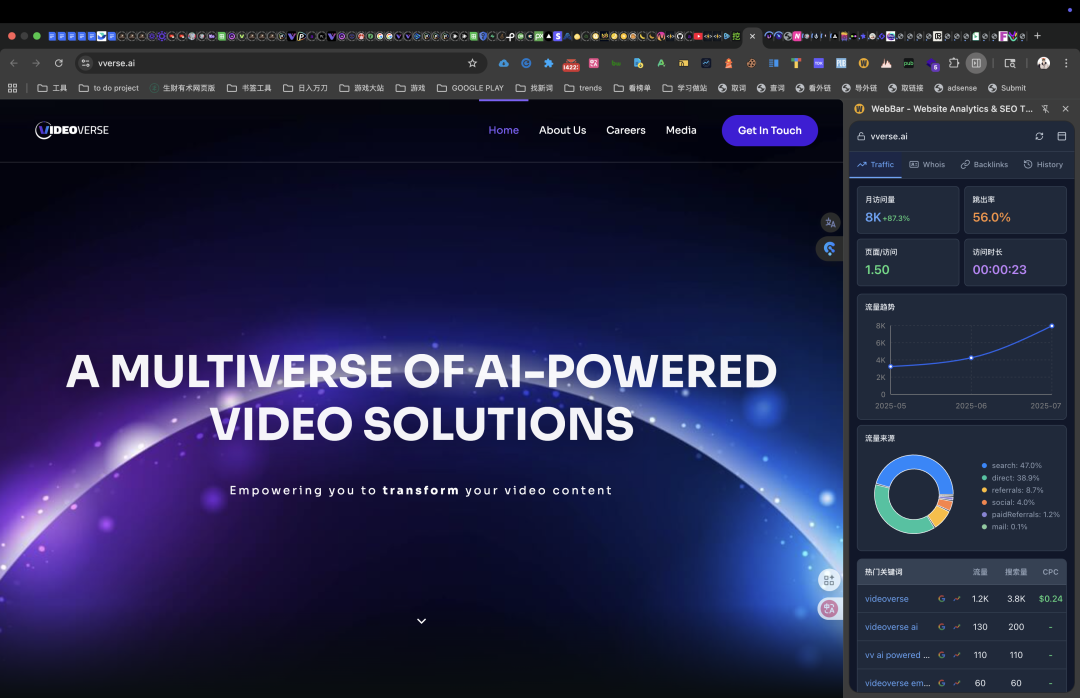
Task: Click trend icon in videoverse ai row
Action: pos(957,627)
